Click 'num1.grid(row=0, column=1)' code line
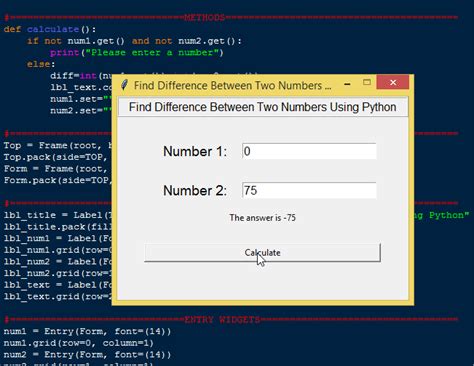This screenshot has width=474, height=366. (79, 343)
